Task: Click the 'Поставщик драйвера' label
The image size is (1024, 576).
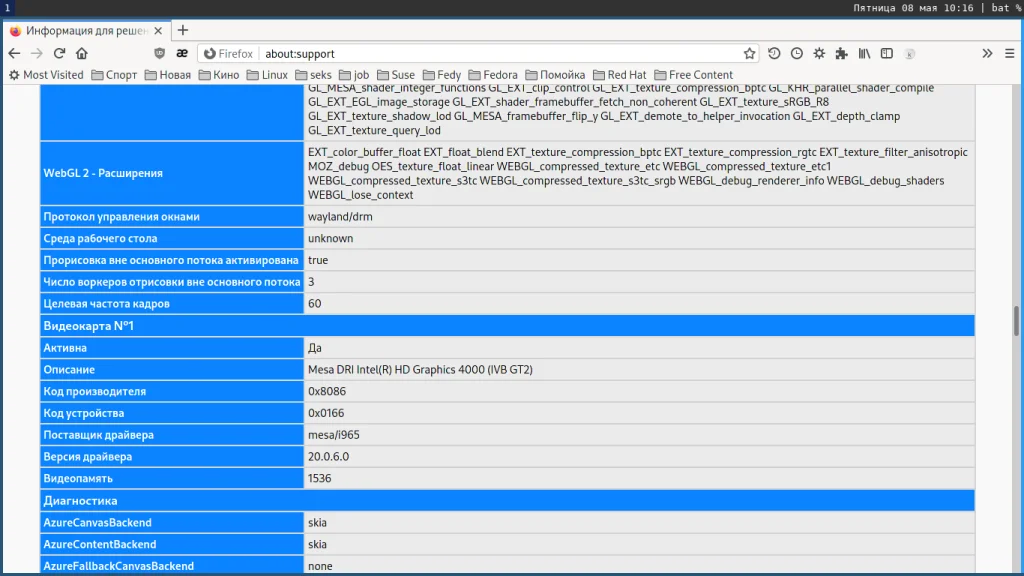Action: 99,435
